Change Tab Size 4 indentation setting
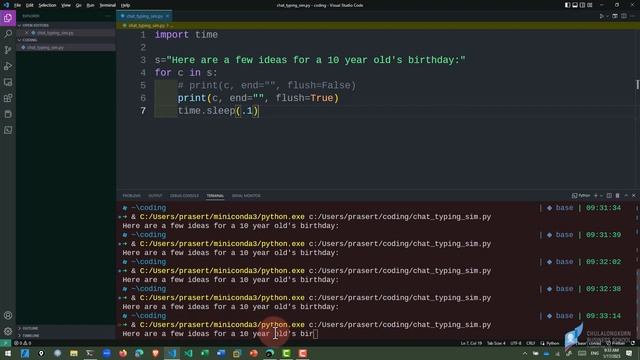The width and height of the screenshot is (640, 360). tap(496, 343)
